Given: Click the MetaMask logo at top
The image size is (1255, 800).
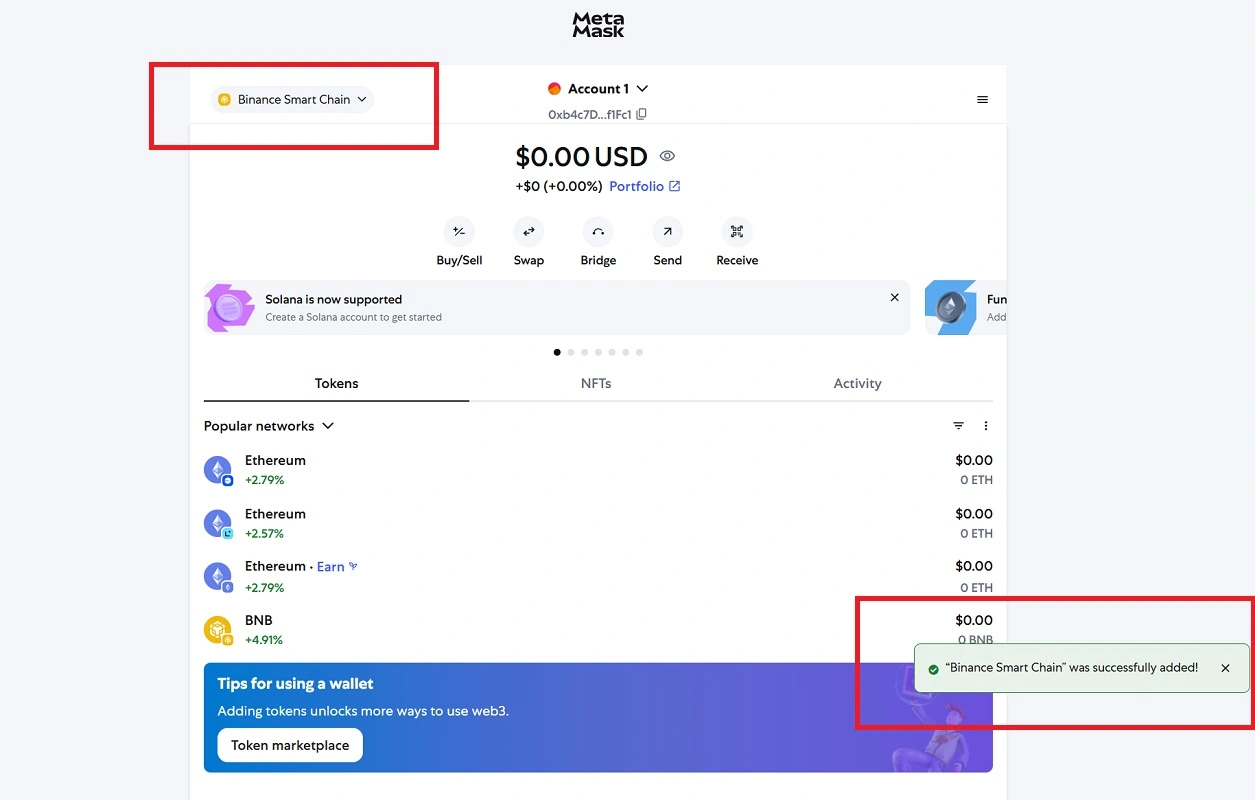Looking at the screenshot, I should 598,25.
